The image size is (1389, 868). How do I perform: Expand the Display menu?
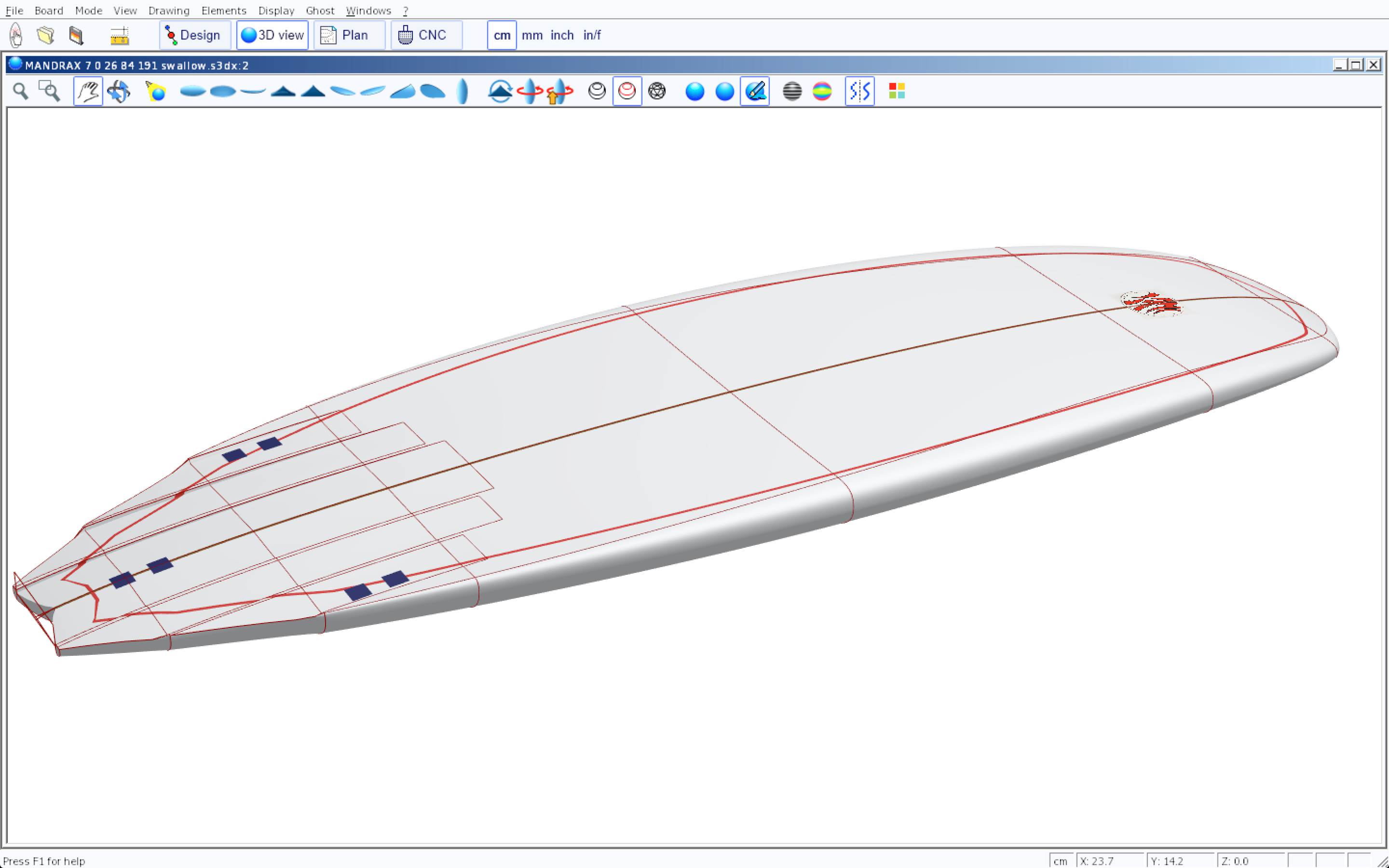pos(276,10)
